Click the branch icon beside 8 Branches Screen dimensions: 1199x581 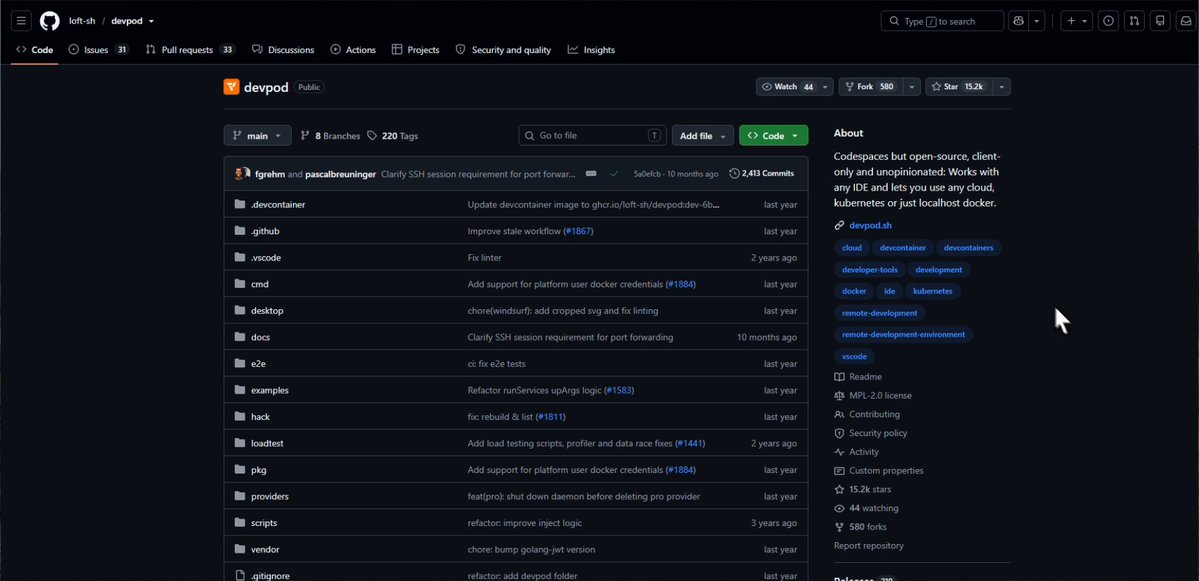pyautogui.click(x=305, y=135)
